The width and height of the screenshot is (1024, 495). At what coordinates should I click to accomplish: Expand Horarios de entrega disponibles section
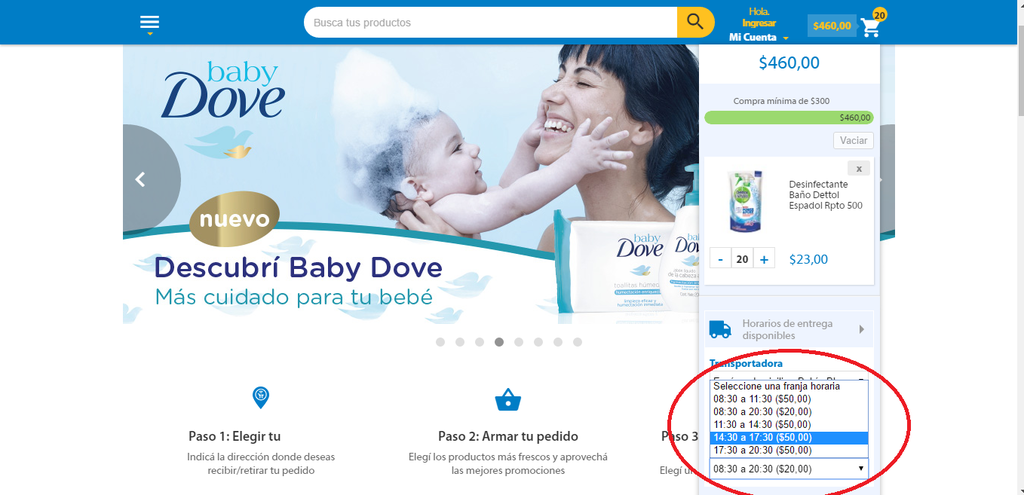click(861, 329)
